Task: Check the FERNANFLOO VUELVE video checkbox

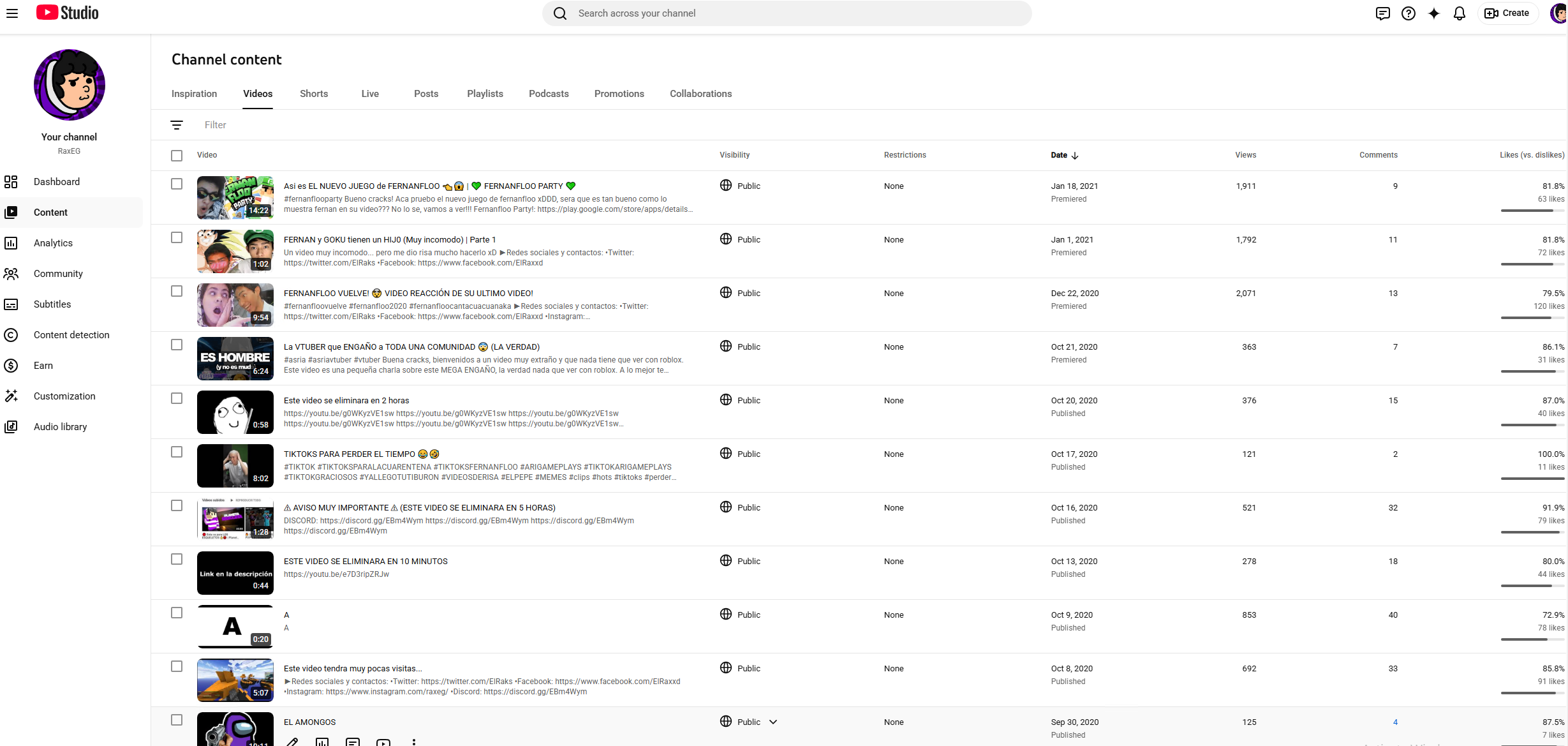Action: 177,291
